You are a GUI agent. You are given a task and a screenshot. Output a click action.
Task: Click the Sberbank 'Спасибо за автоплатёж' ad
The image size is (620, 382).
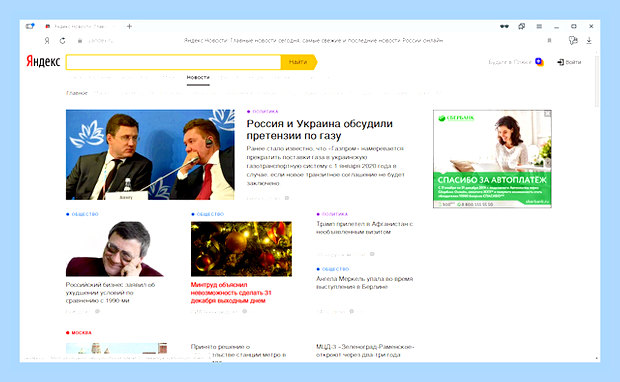point(492,159)
